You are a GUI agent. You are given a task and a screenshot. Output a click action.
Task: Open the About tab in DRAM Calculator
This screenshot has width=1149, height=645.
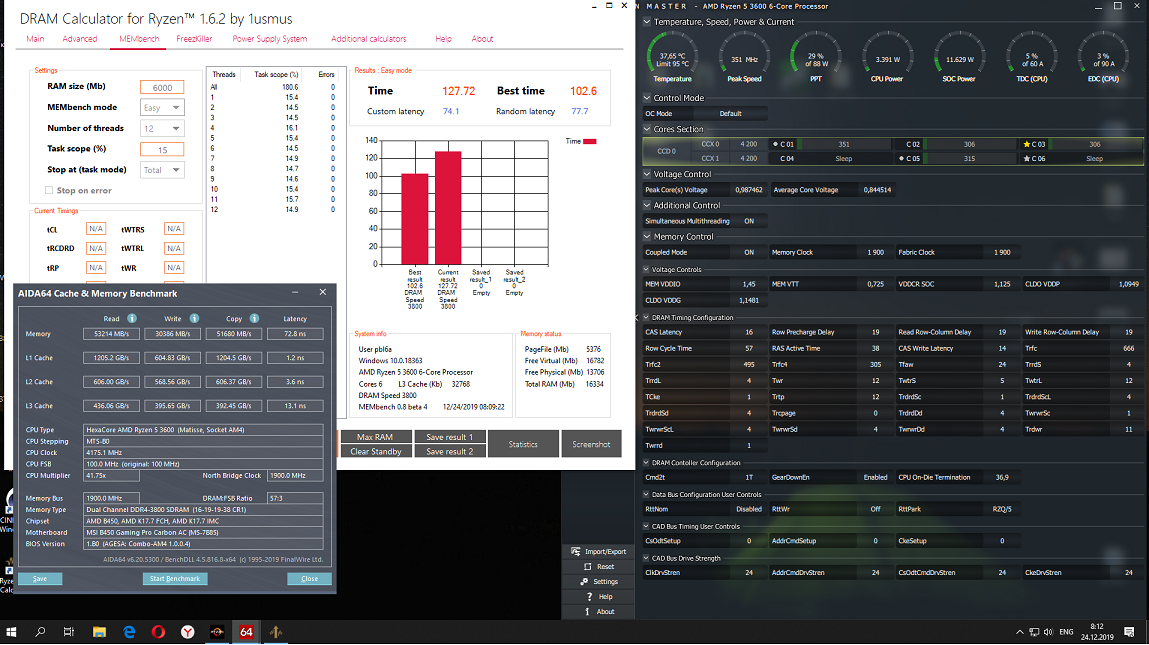482,39
